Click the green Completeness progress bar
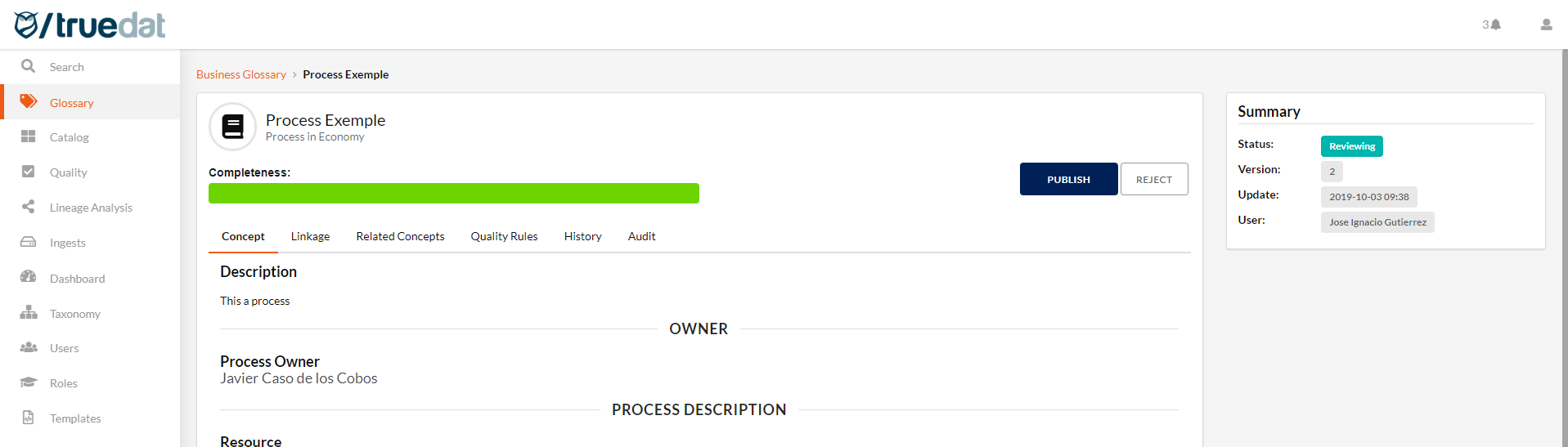This screenshot has height=447, width=1568. coord(453,193)
